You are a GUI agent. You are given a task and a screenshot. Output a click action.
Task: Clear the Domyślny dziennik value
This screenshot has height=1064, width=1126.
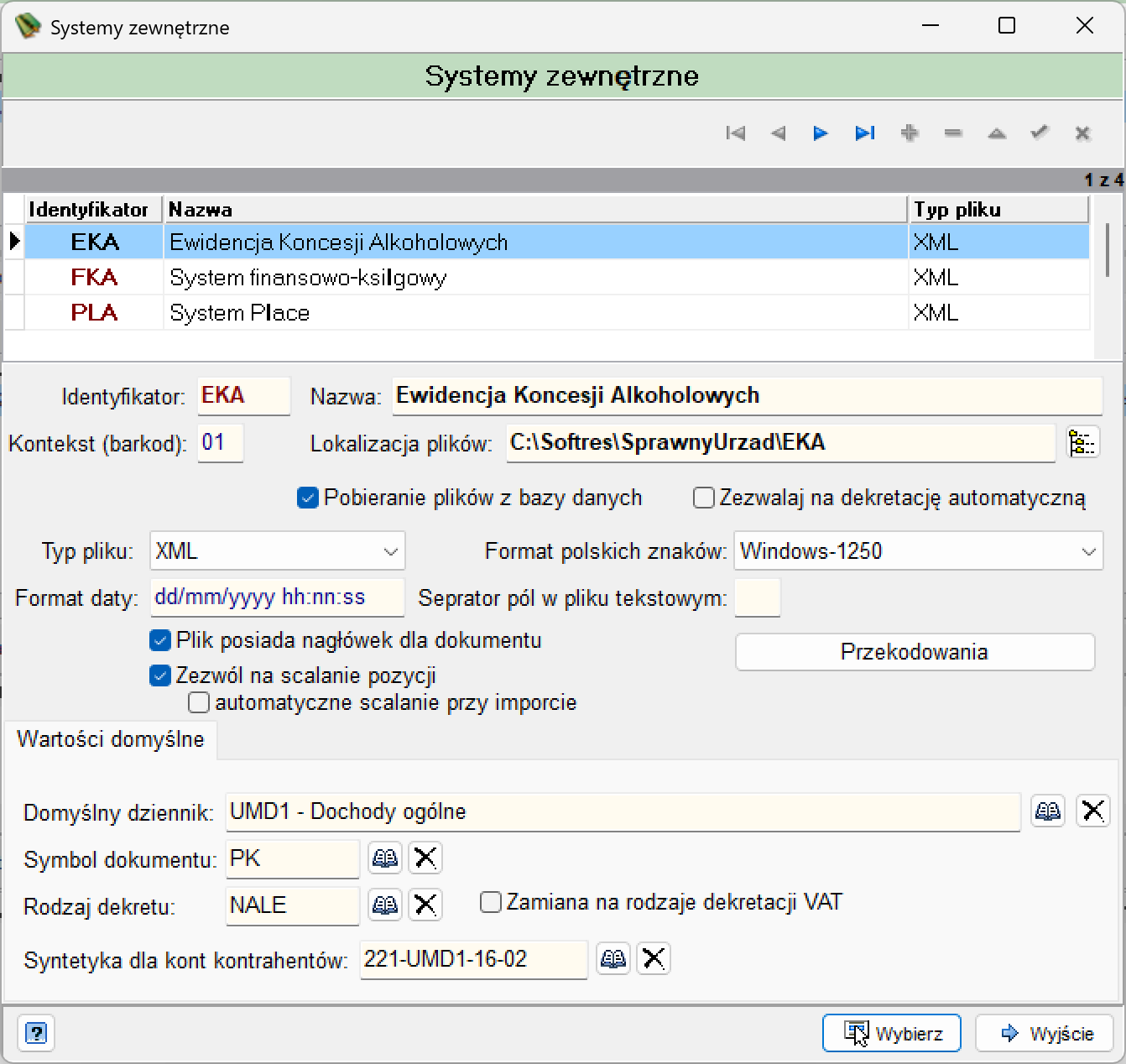click(x=1092, y=811)
